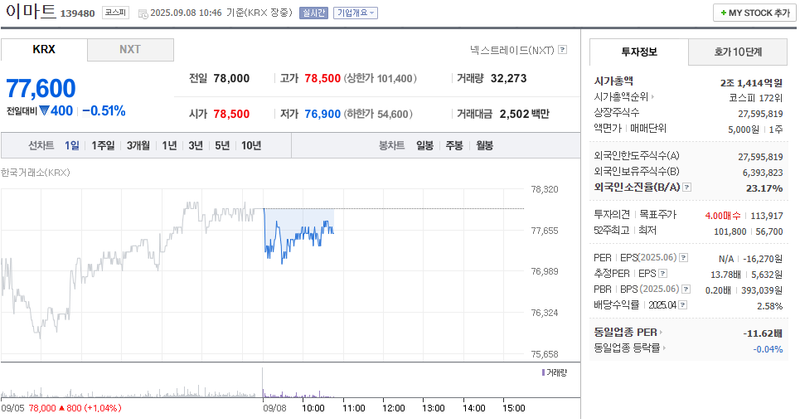Click the calendar icon before the timestamp

coord(143,14)
